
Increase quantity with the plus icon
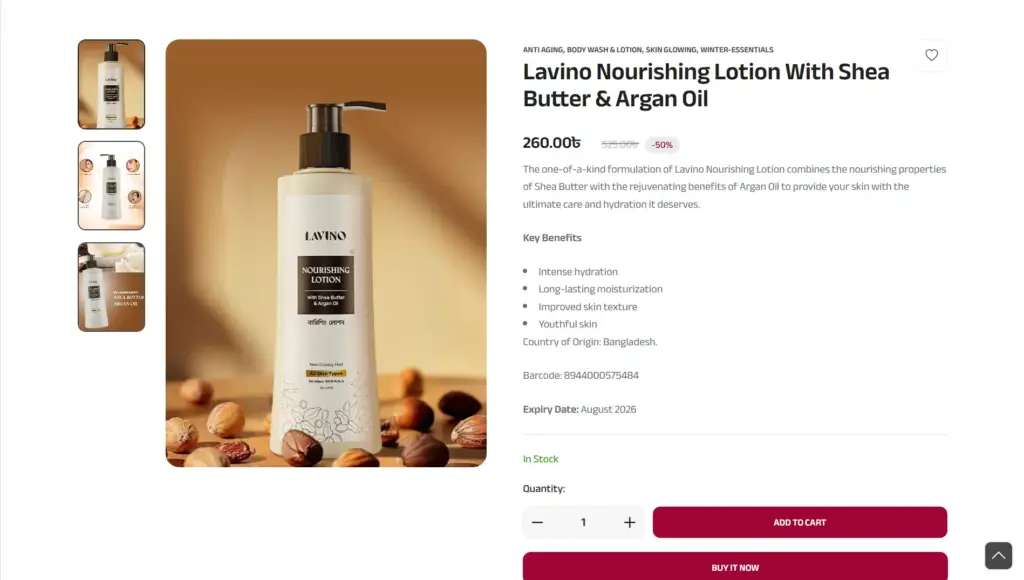(630, 523)
